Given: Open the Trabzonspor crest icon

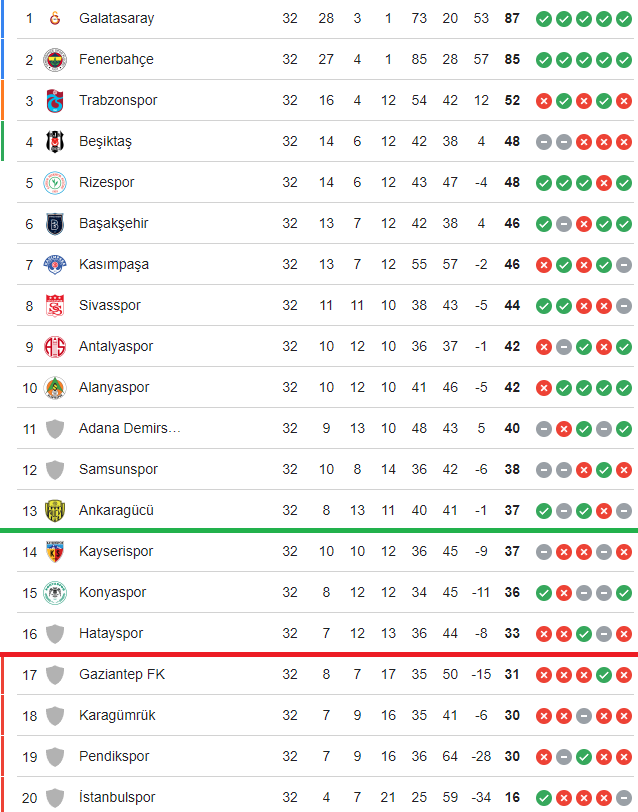Looking at the screenshot, I should point(55,100).
